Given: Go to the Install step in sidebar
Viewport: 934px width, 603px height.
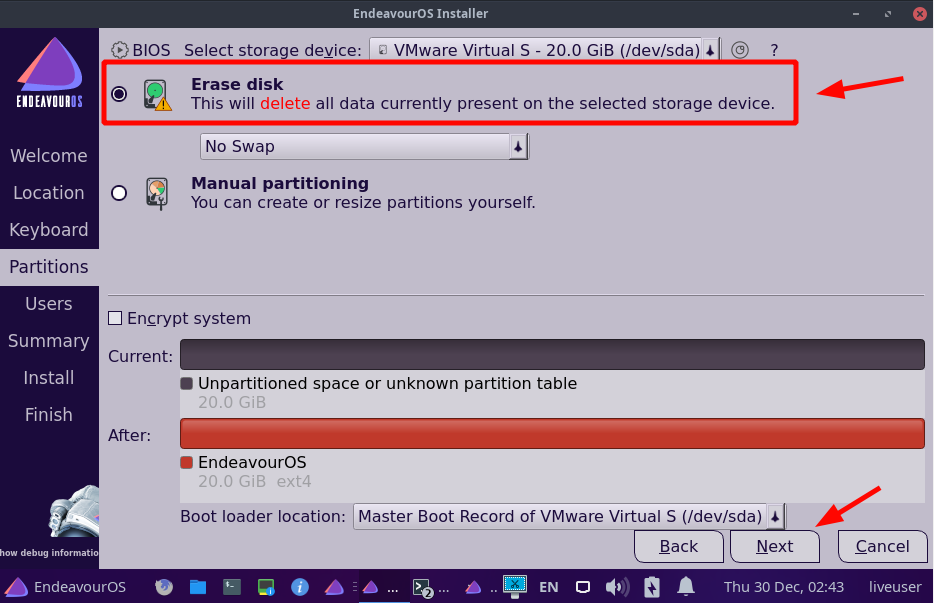Looking at the screenshot, I should pos(49,378).
